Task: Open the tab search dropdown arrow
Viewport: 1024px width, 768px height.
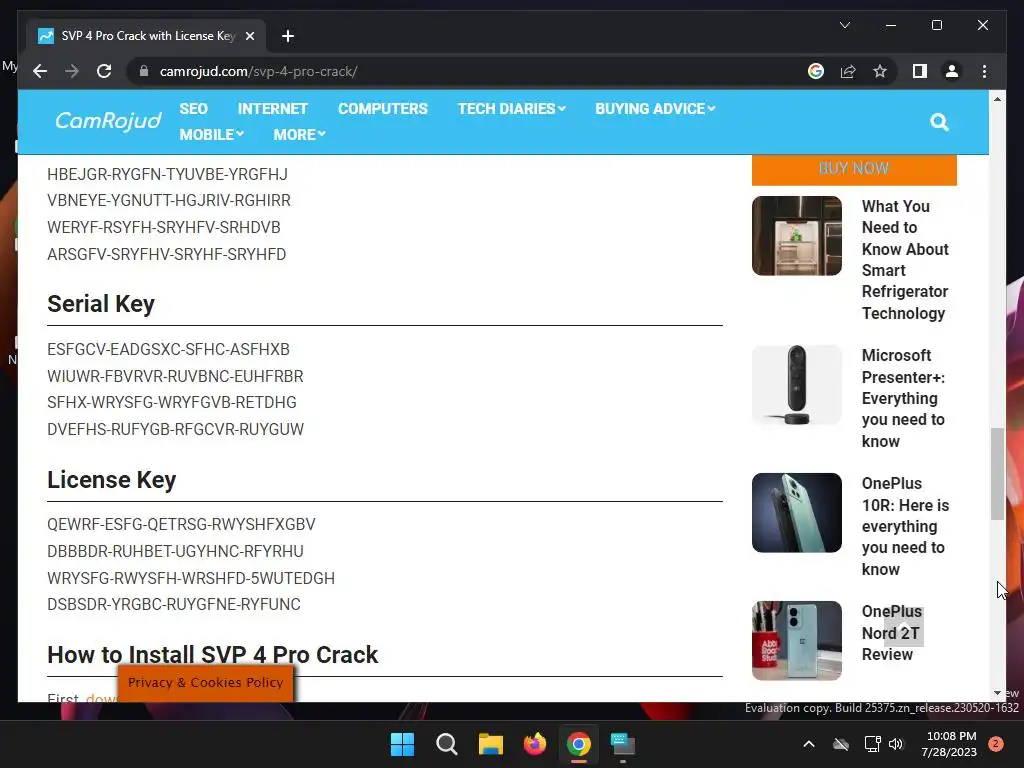Action: [844, 25]
